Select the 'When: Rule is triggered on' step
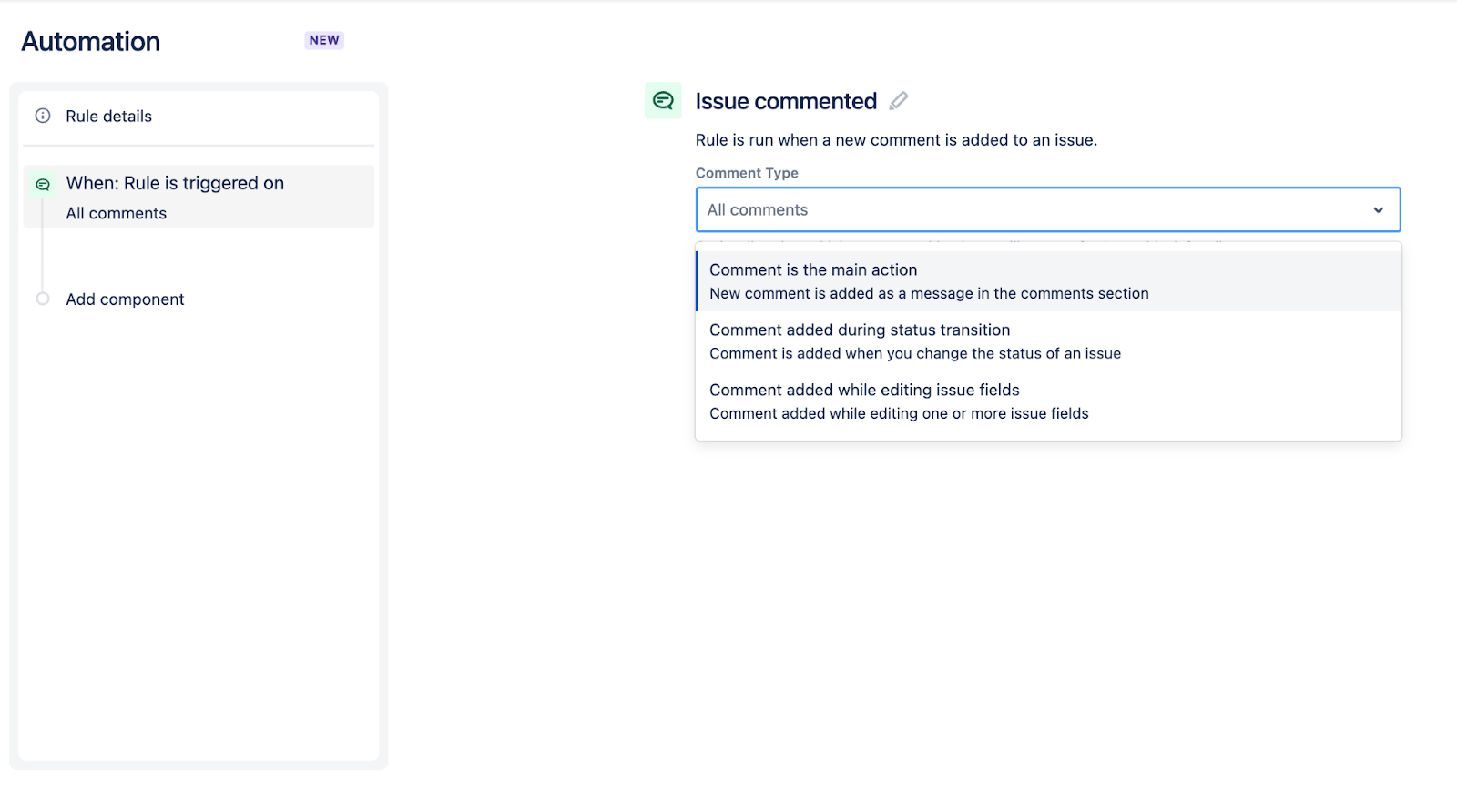 tap(175, 184)
